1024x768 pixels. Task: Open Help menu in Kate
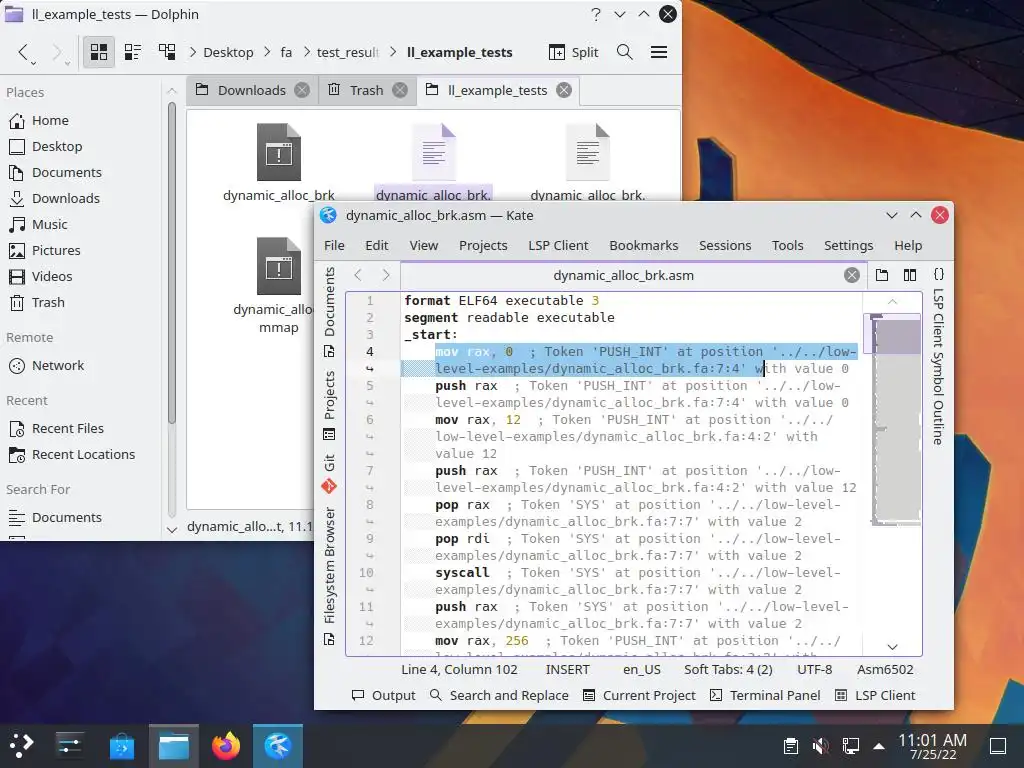click(908, 246)
